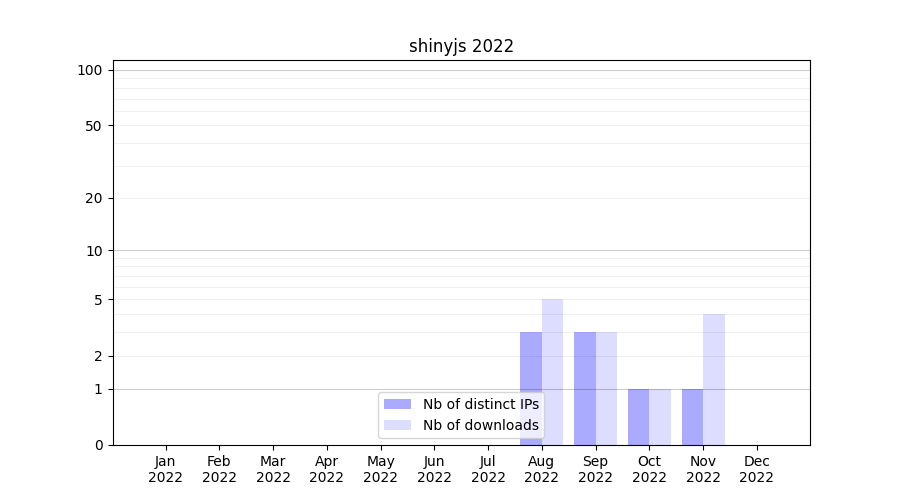Click the Jun 2022 x-axis label
Screen dimensions: 900x500
[x=434, y=469]
